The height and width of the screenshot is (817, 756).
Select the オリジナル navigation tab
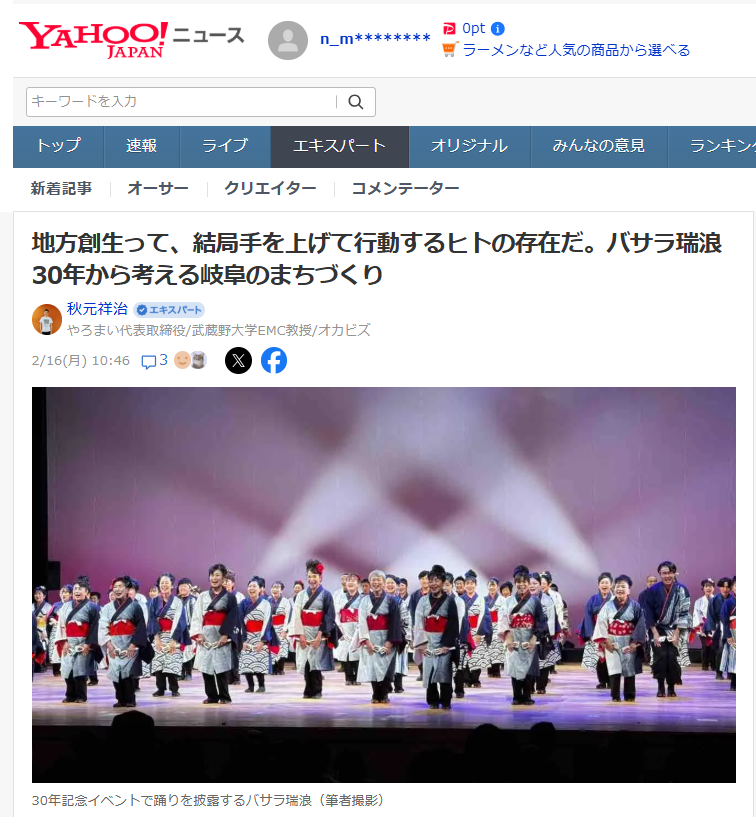pos(469,146)
